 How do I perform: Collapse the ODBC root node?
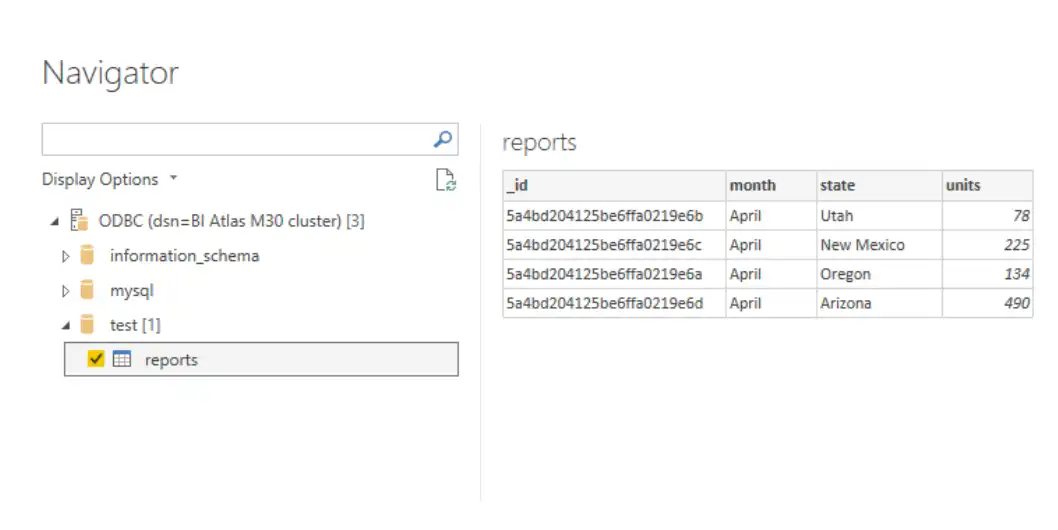point(54,222)
